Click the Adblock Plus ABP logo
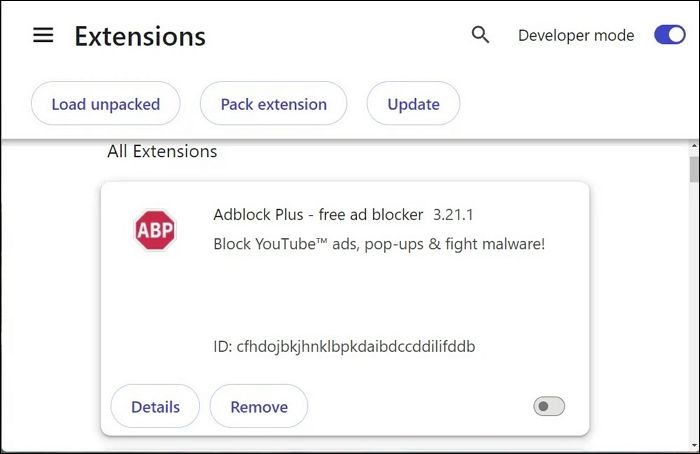The height and width of the screenshot is (454, 700). [155, 230]
